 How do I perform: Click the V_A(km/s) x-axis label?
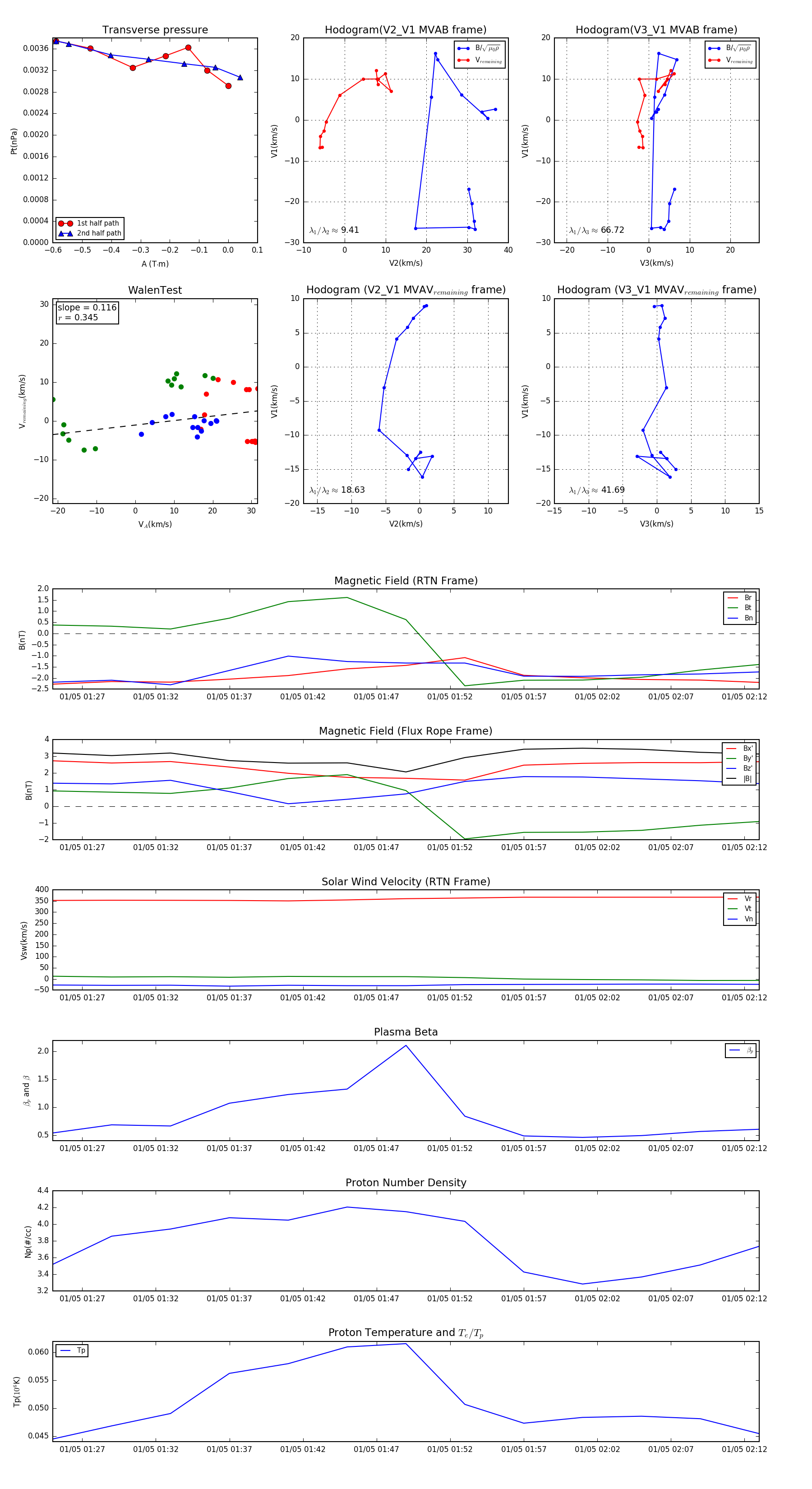pyautogui.click(x=155, y=524)
